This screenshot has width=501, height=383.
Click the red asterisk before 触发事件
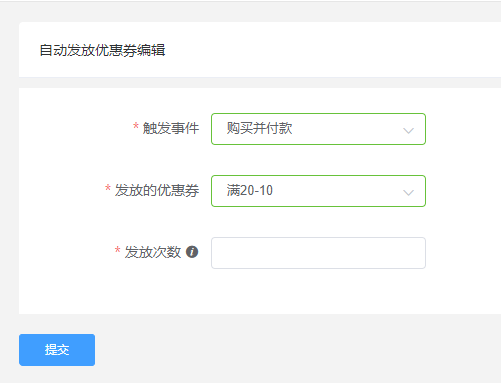136,126
